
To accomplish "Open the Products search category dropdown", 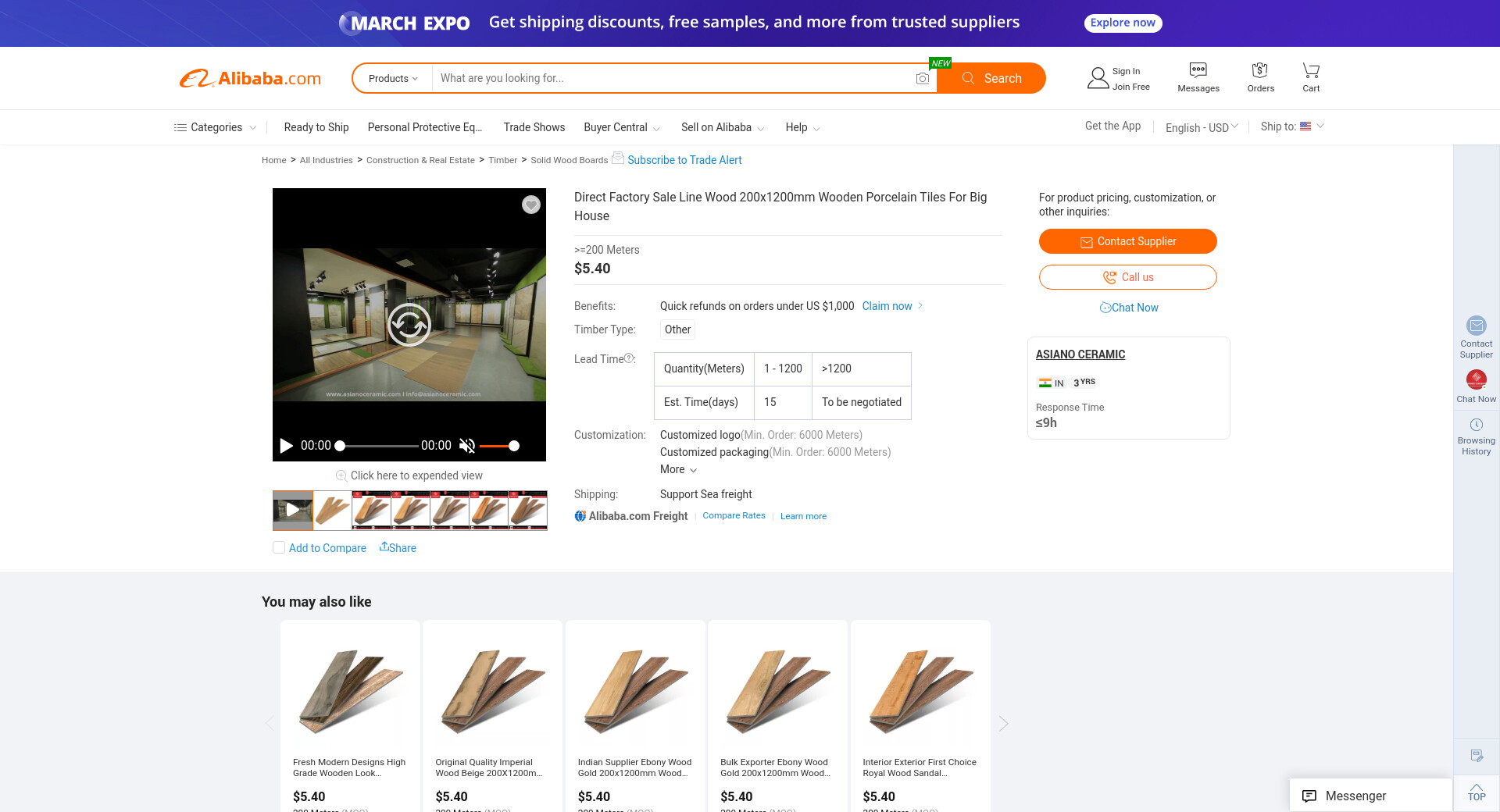I will pos(393,79).
